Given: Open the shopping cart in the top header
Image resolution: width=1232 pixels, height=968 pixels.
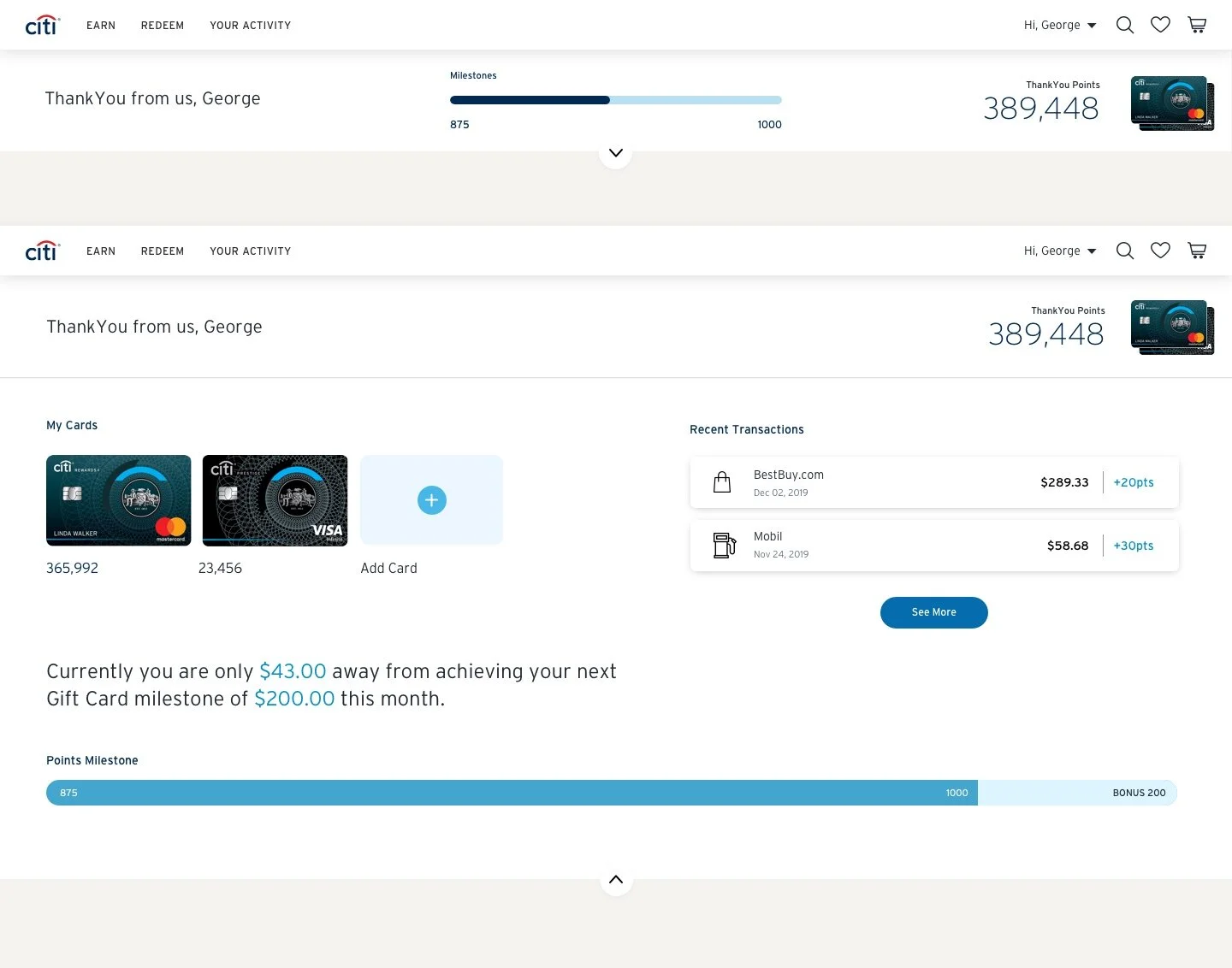Looking at the screenshot, I should (x=1197, y=25).
